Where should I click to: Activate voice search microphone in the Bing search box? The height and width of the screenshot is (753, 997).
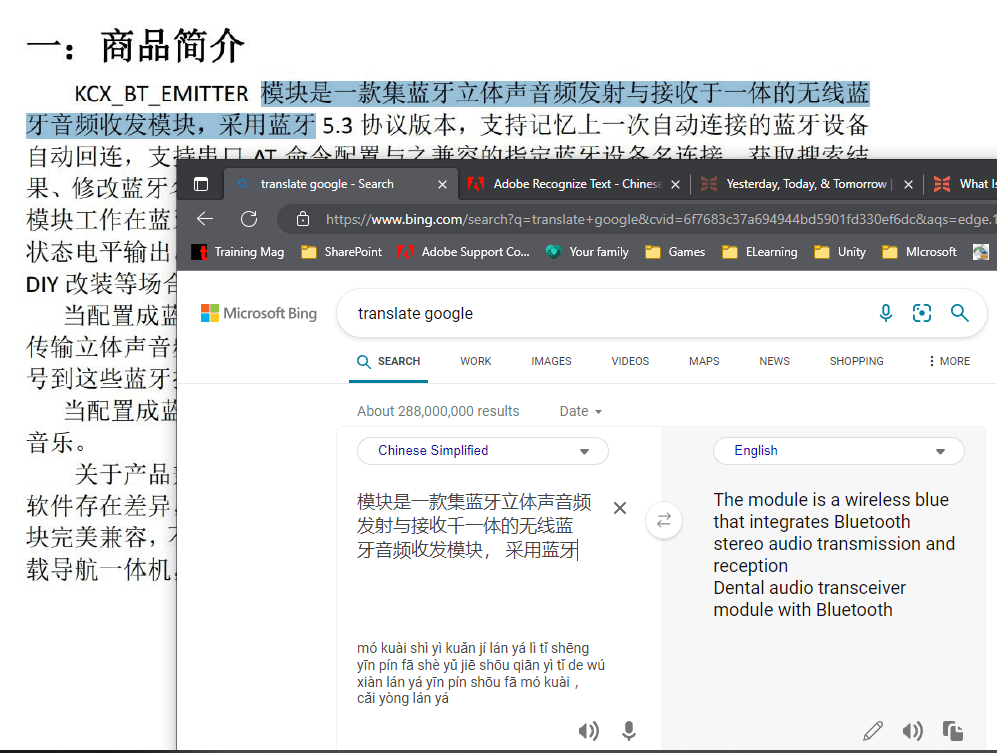[x=885, y=313]
